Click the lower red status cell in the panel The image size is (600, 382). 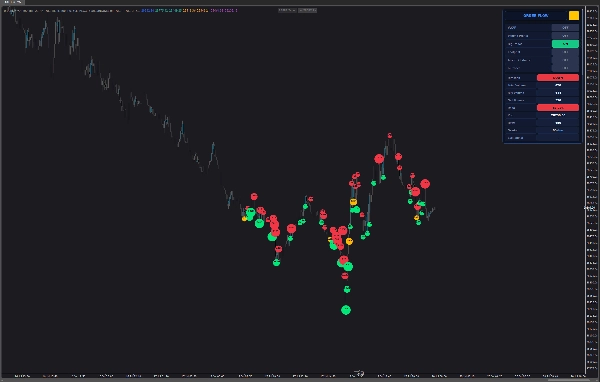[x=558, y=108]
